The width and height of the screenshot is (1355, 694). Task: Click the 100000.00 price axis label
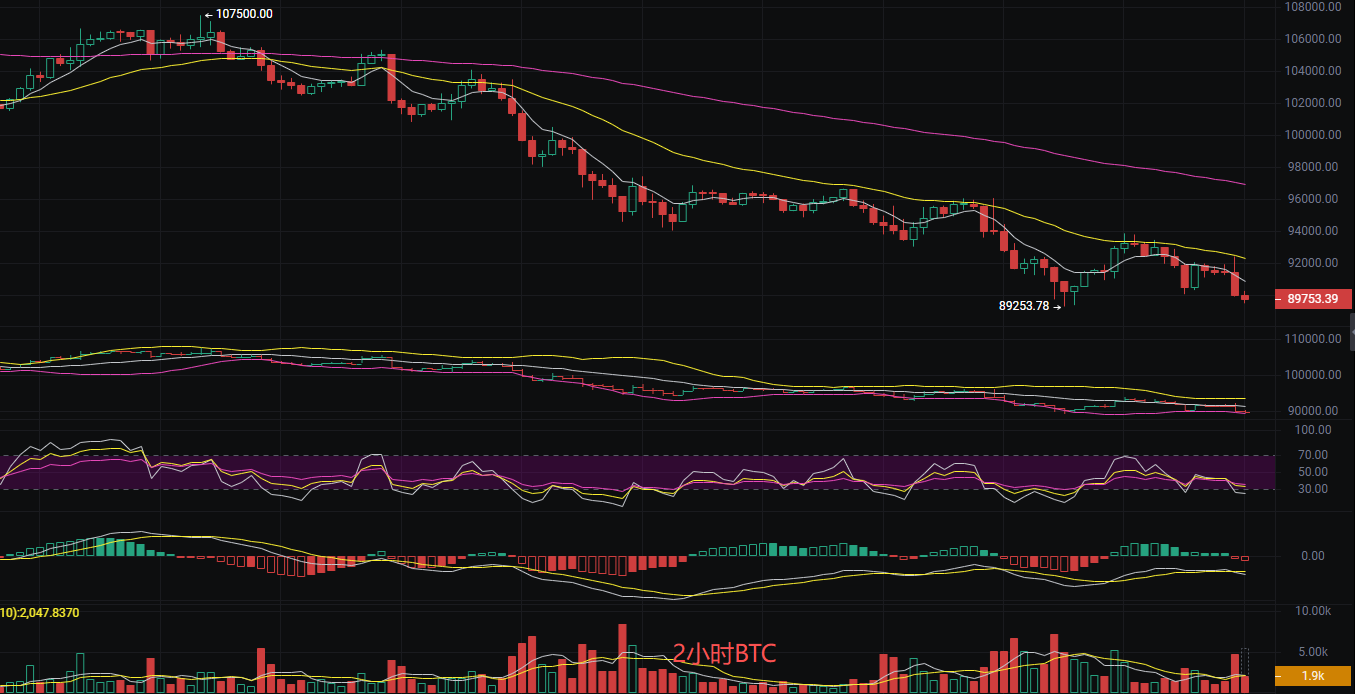click(x=1311, y=135)
